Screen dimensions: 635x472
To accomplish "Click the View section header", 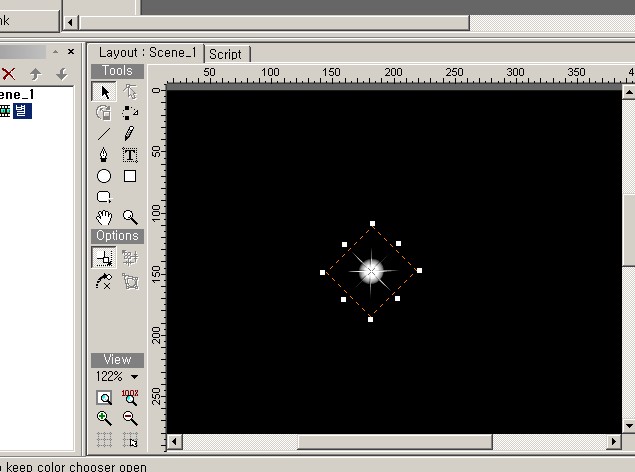I will 117,360.
